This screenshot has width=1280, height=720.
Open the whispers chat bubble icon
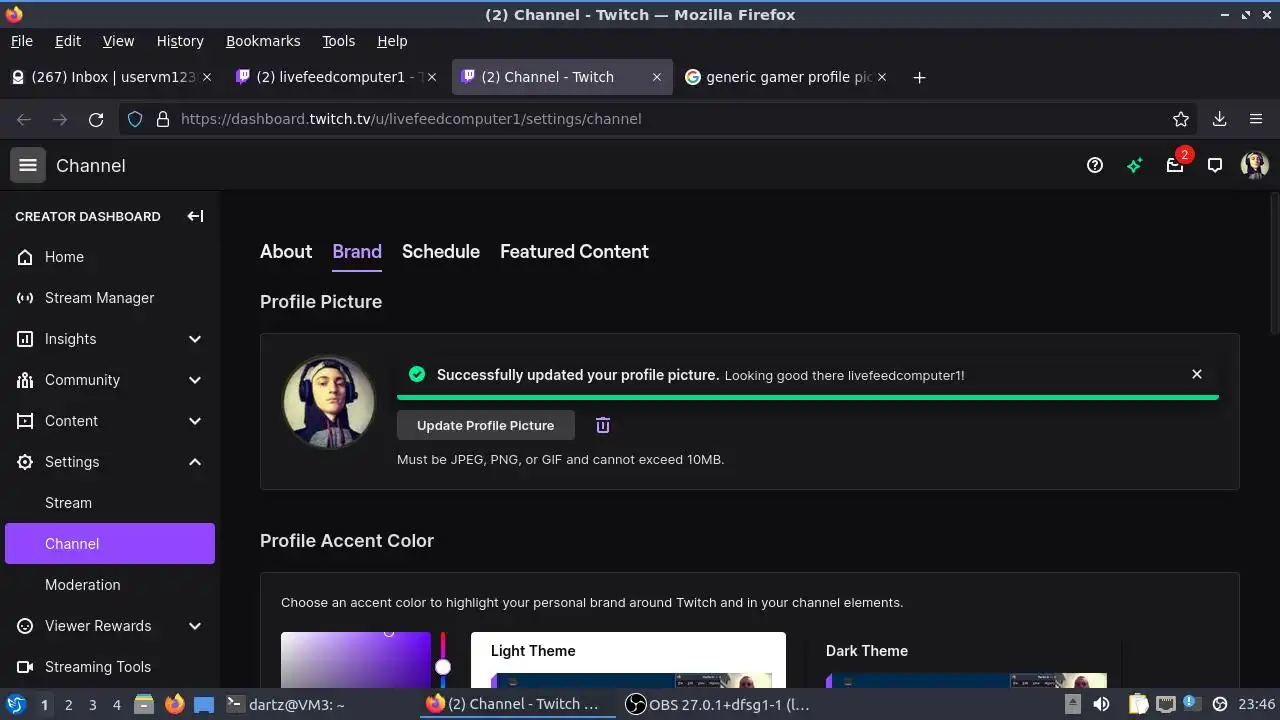tap(1215, 166)
